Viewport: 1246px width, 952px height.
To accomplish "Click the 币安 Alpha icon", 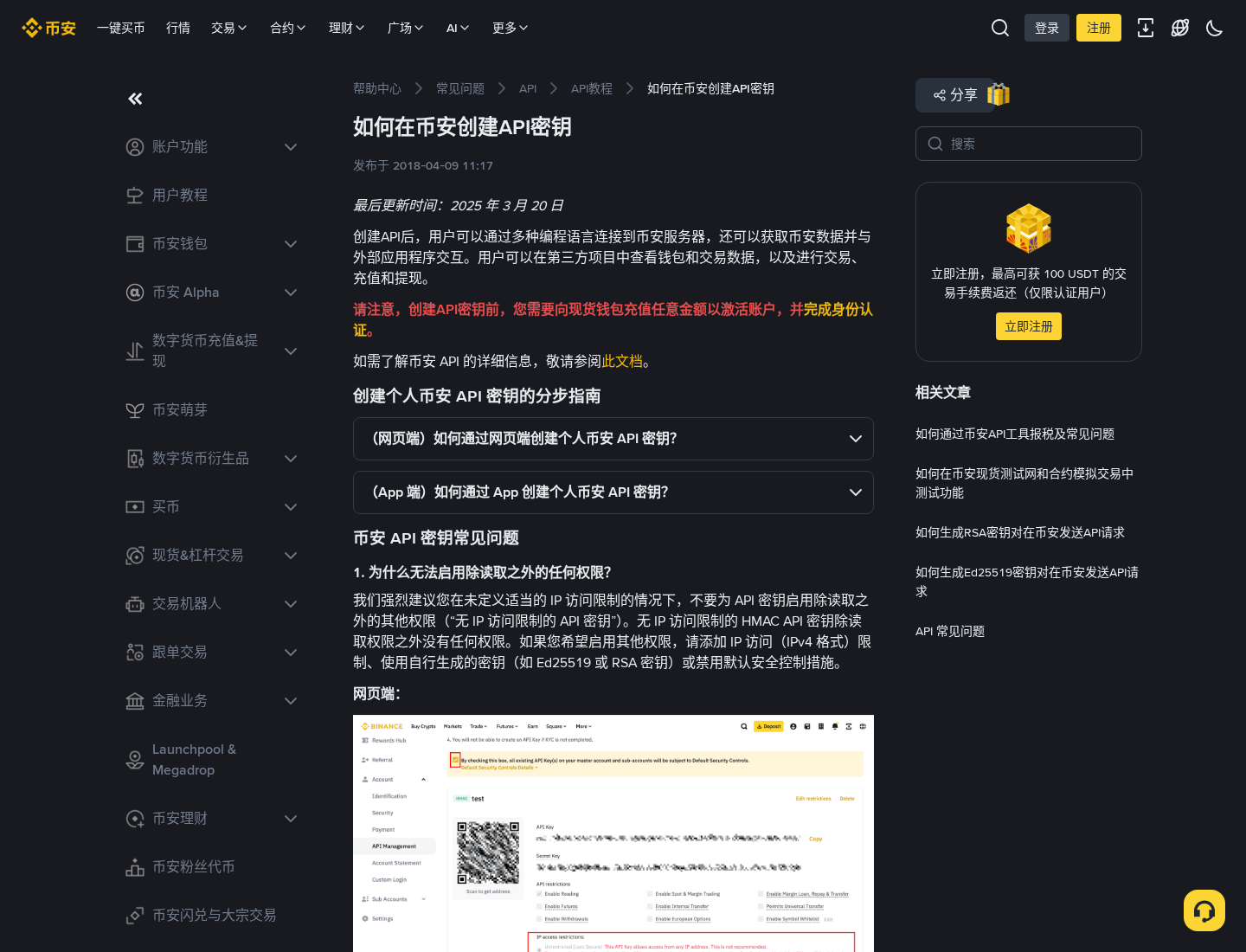I will [x=135, y=293].
